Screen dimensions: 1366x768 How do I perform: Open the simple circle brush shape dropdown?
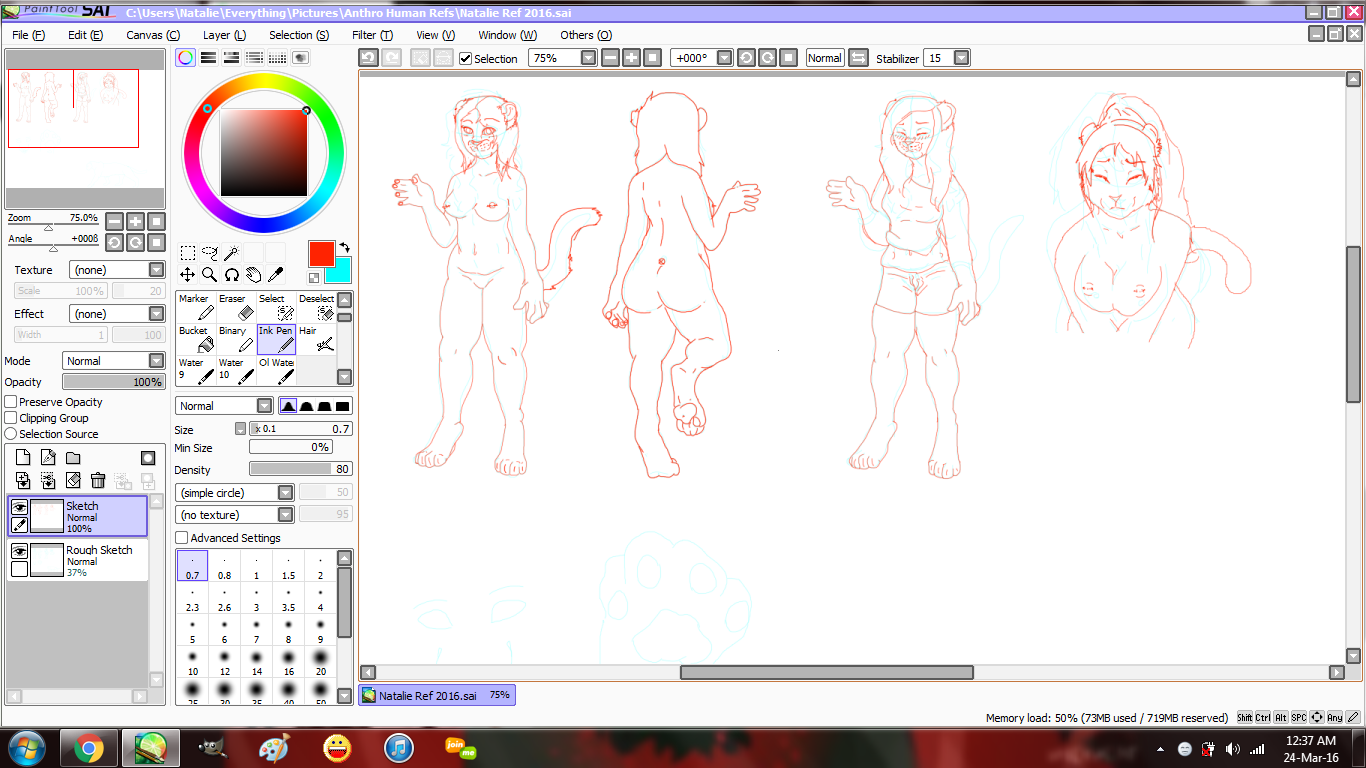pyautogui.click(x=235, y=493)
